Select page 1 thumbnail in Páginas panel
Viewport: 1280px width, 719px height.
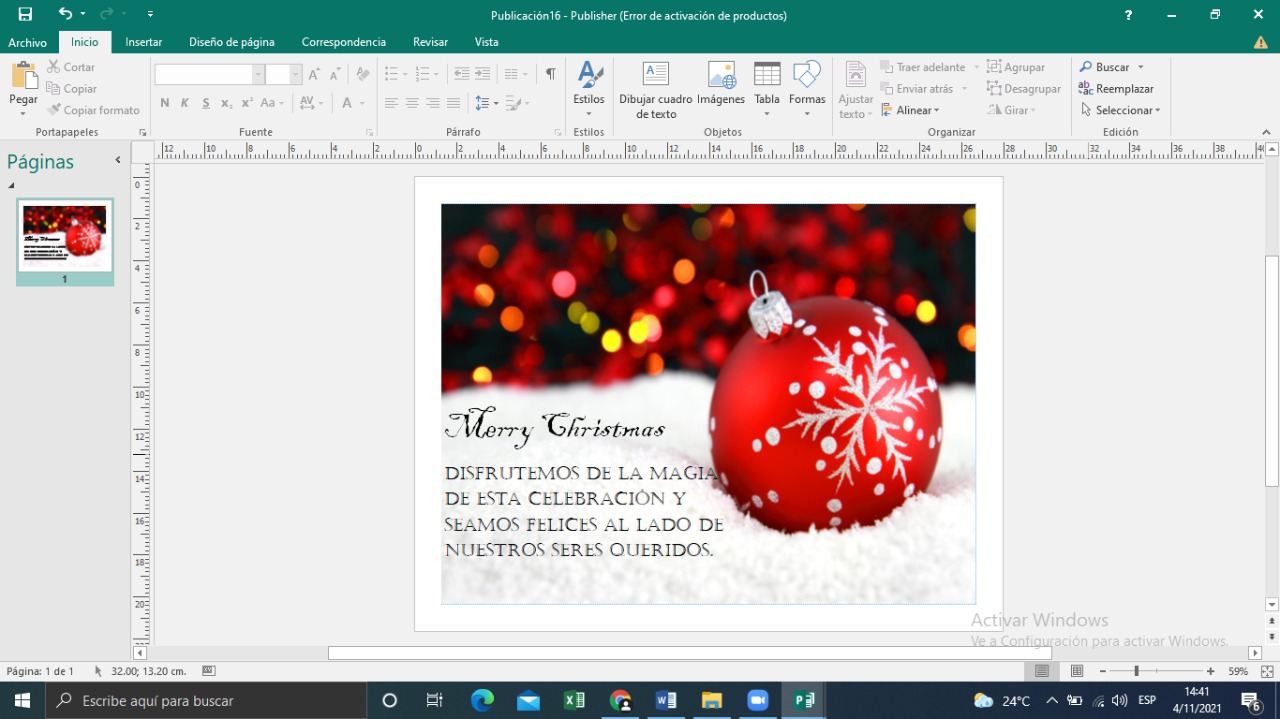[65, 236]
